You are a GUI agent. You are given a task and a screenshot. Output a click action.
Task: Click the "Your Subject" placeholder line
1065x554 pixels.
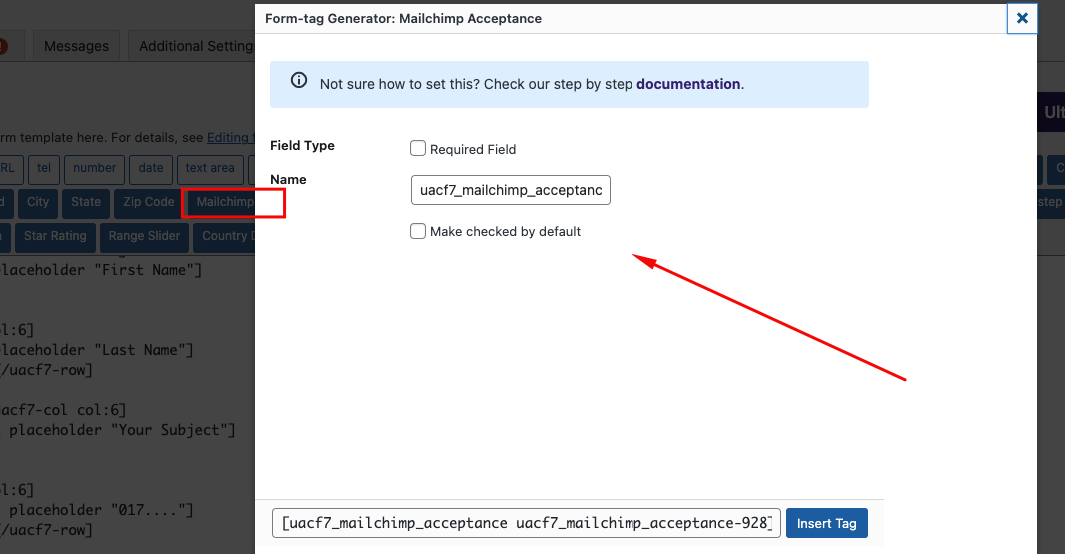[118, 430]
